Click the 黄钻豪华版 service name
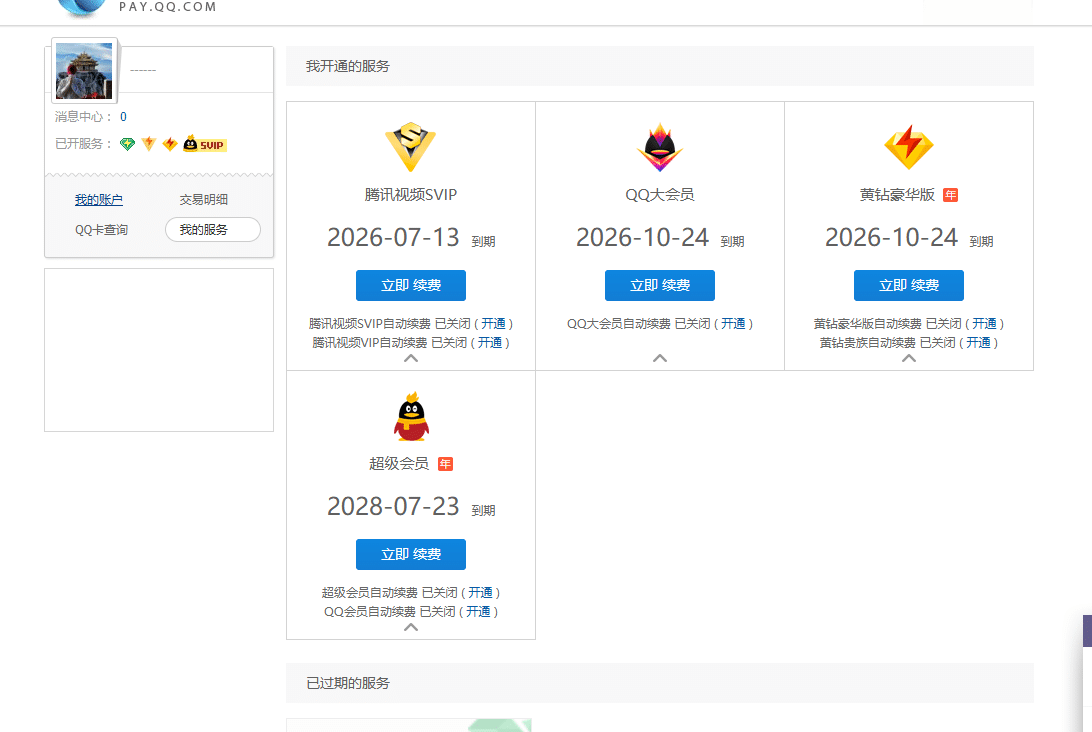This screenshot has height=732, width=1092. tap(897, 195)
